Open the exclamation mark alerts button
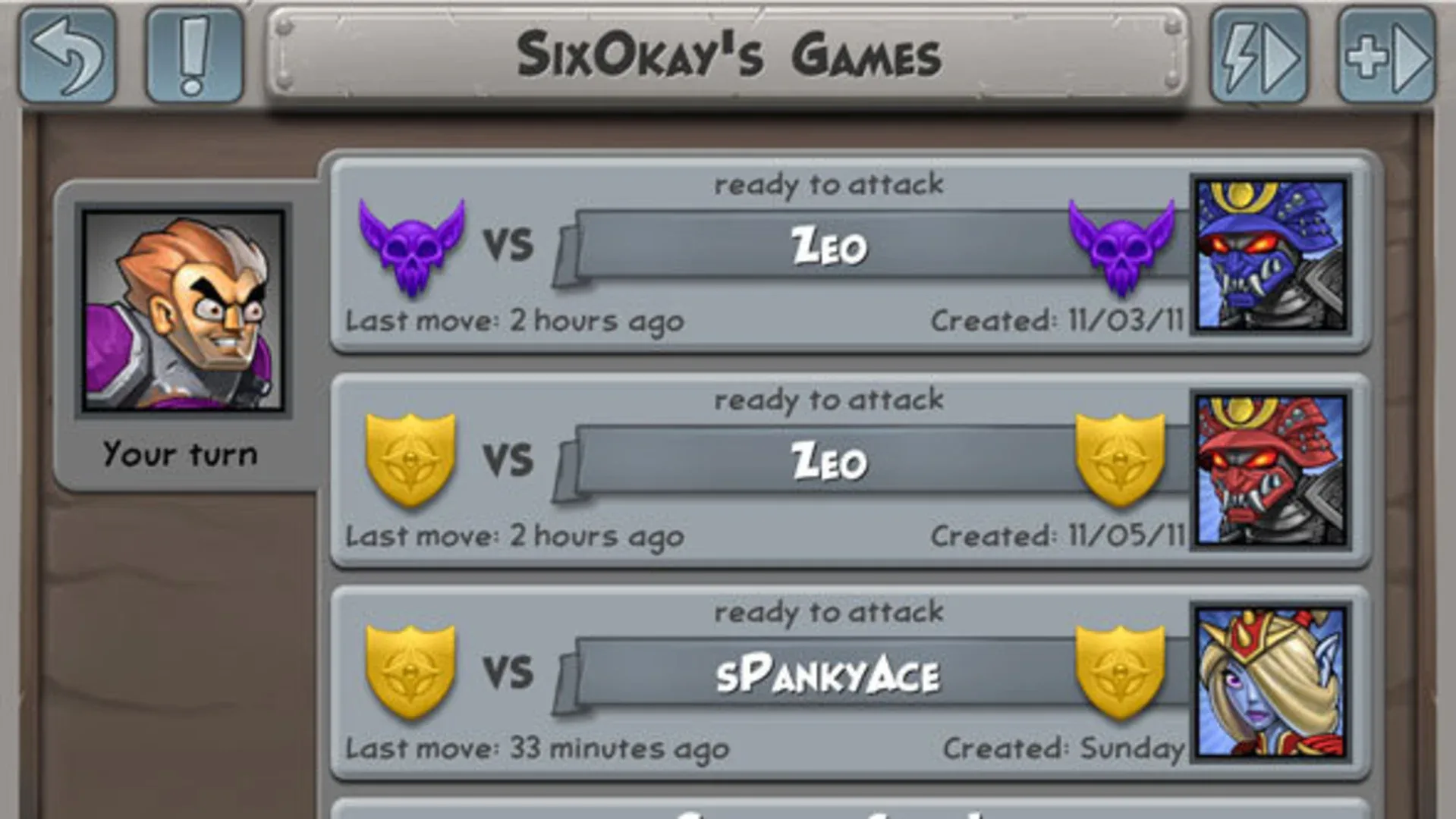The width and height of the screenshot is (1456, 819). coord(194,55)
